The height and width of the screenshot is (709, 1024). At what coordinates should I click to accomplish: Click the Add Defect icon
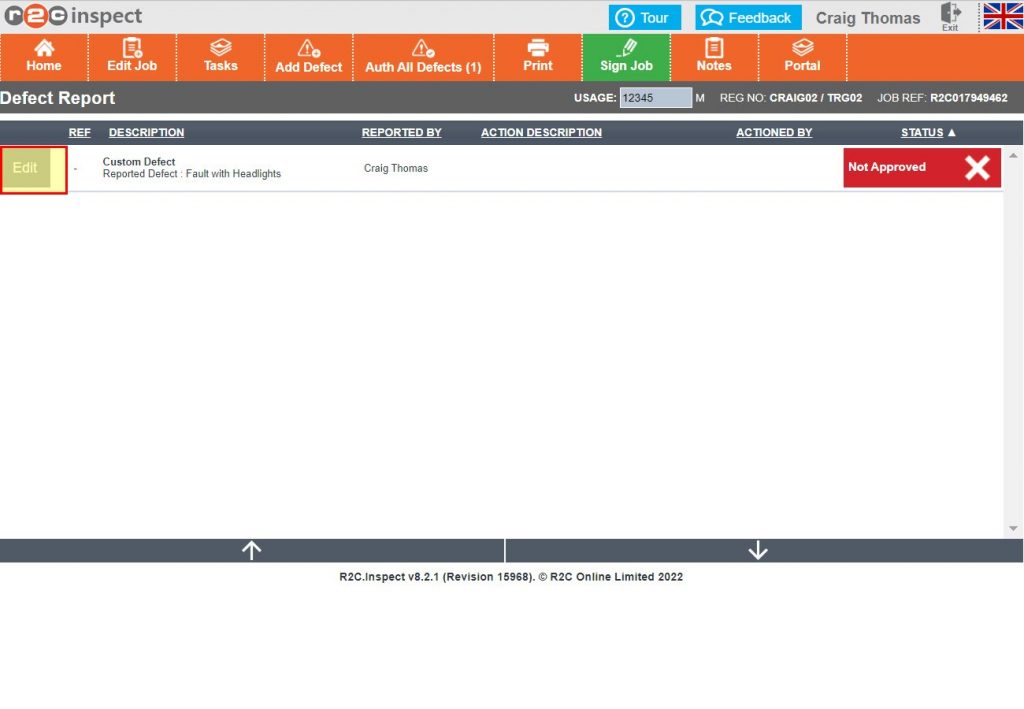(309, 57)
